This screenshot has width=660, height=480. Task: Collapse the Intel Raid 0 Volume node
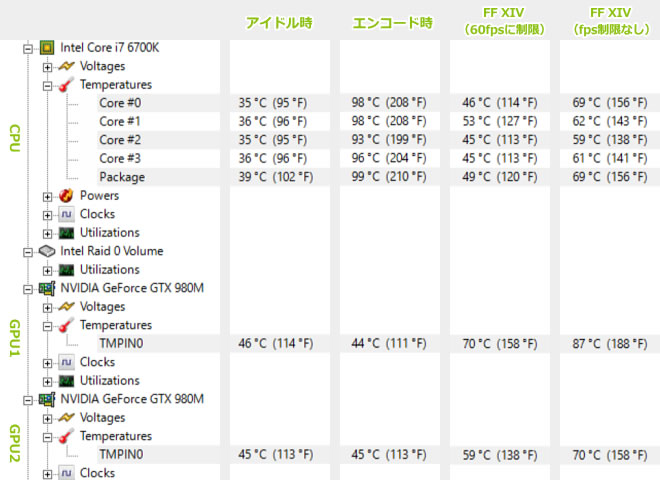pos(28,252)
